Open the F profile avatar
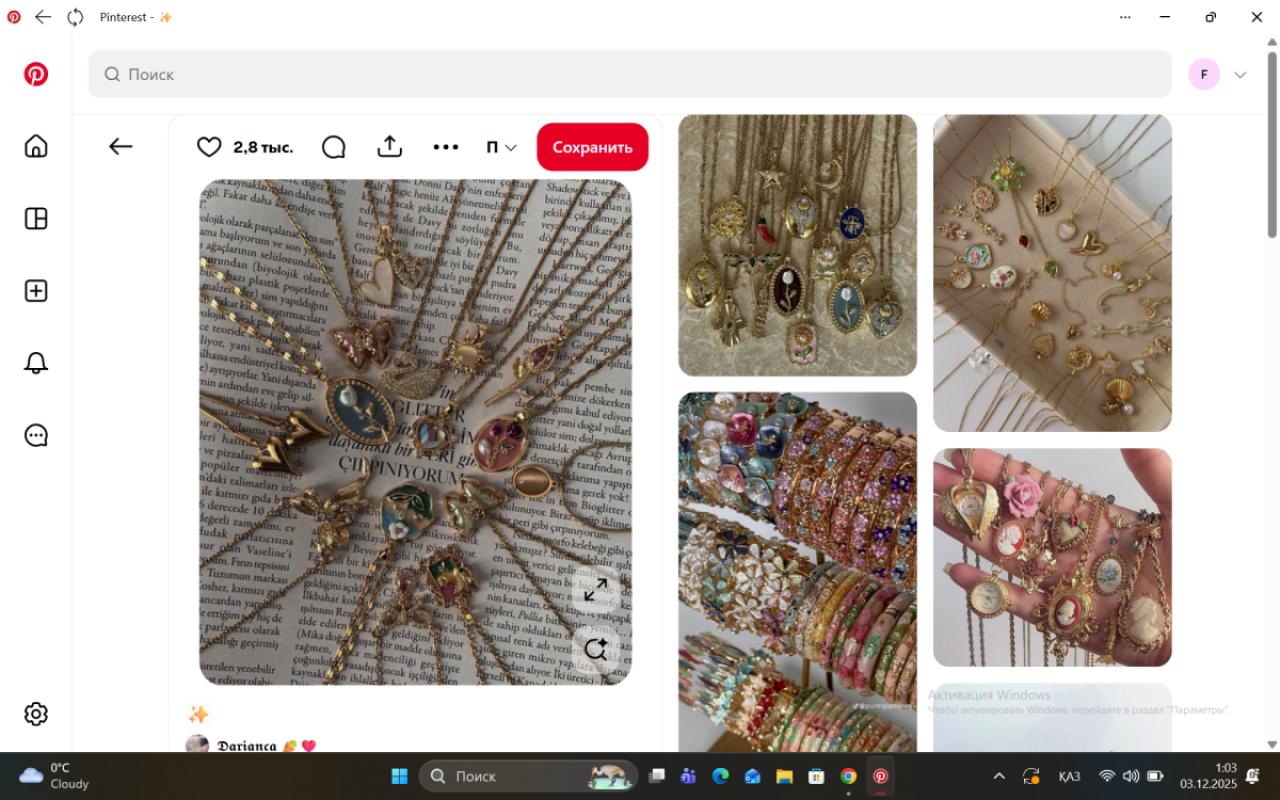Viewport: 1280px width, 800px height. 1204,75
